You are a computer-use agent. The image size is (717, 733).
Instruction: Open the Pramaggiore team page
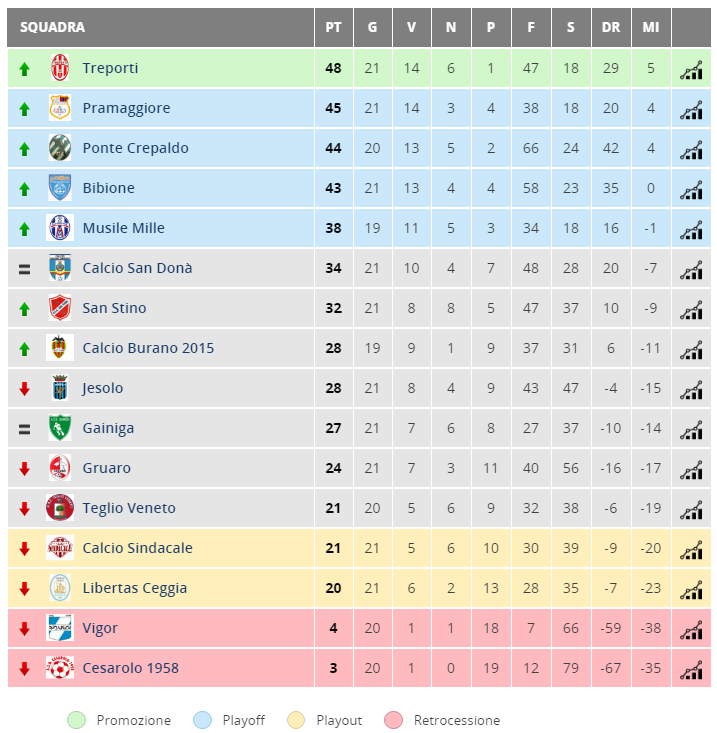coord(126,108)
